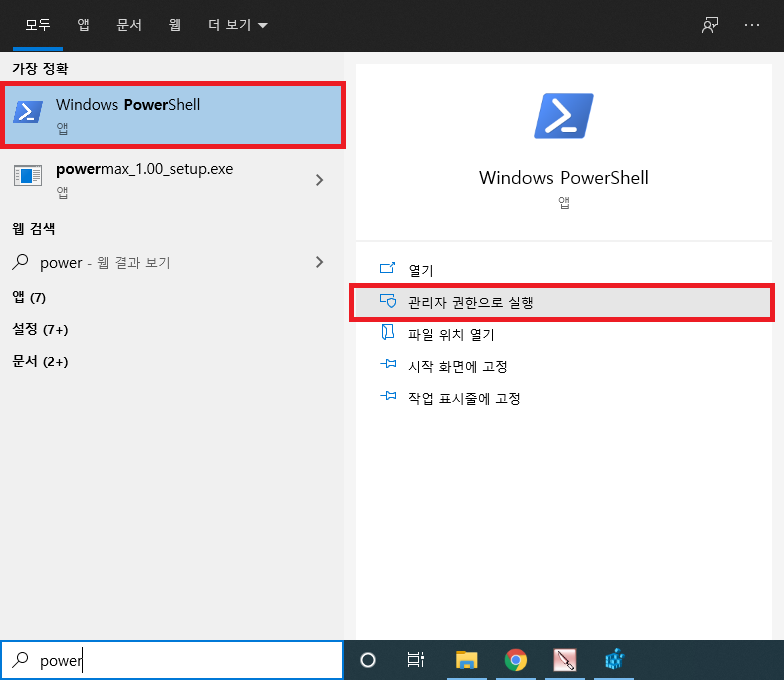Open File Explorer from taskbar
This screenshot has height=680, width=784.
(x=467, y=660)
